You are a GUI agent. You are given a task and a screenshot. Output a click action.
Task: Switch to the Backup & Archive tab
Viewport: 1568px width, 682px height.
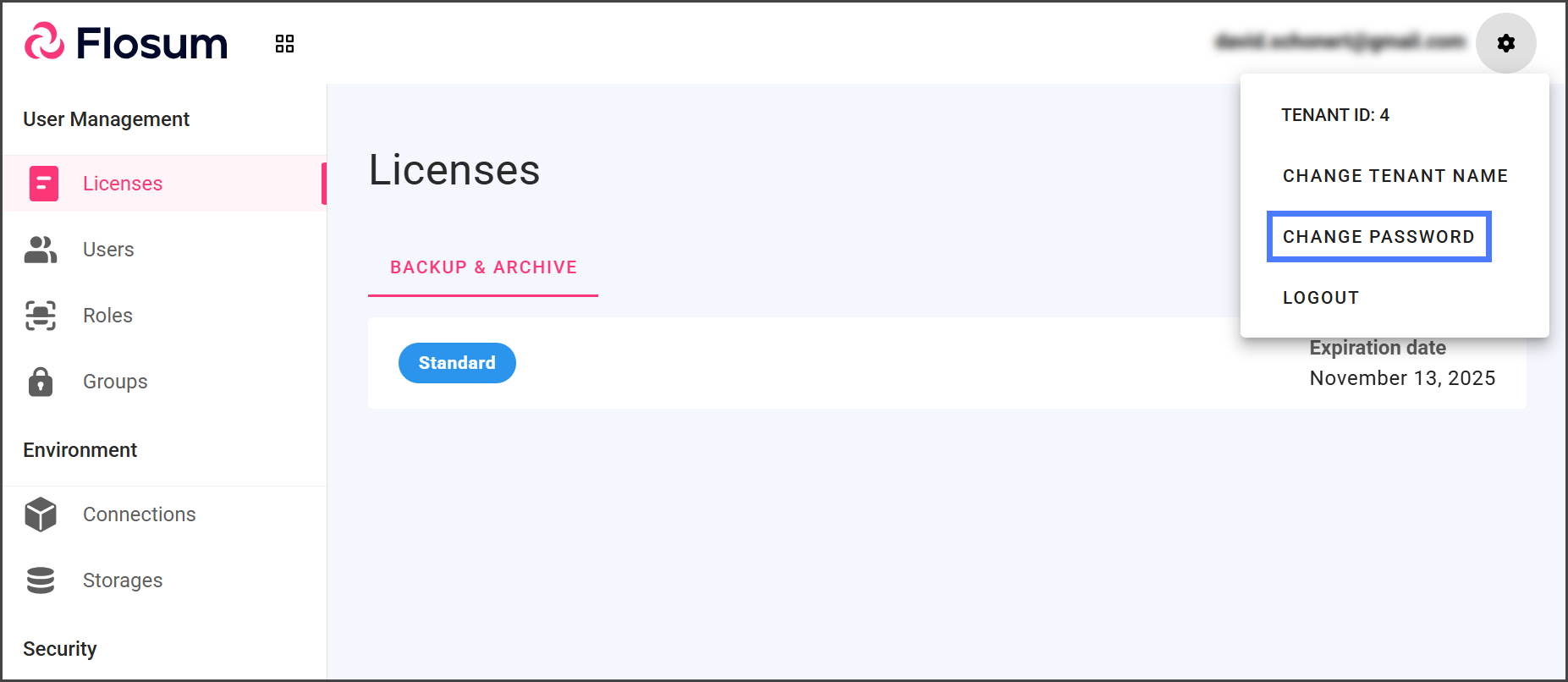pos(483,267)
